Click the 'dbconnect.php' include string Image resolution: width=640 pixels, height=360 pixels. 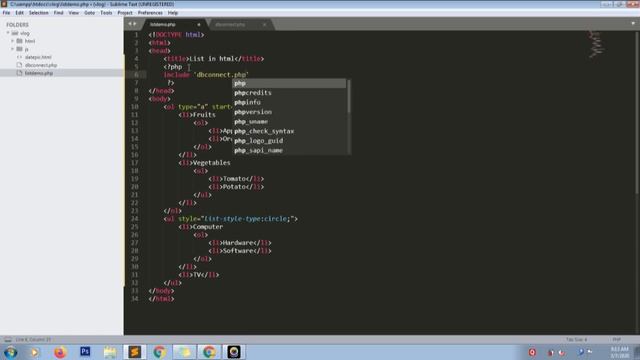tap(221, 75)
